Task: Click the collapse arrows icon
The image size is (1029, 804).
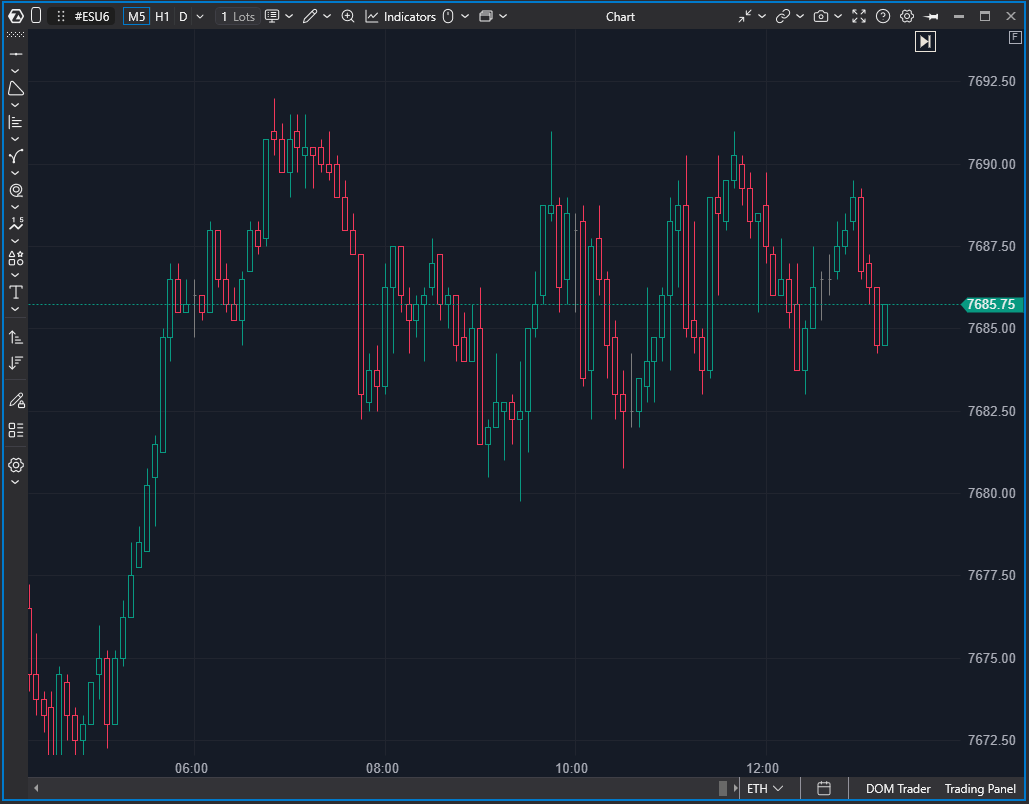Action: tap(745, 16)
